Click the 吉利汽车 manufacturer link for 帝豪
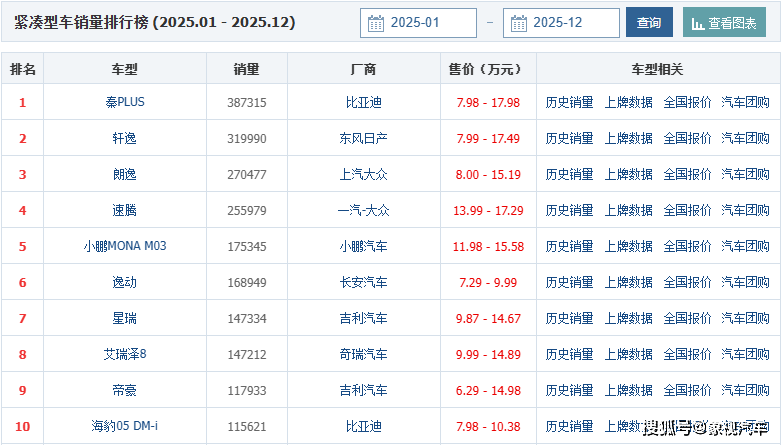The height and width of the screenshot is (445, 782). [364, 390]
